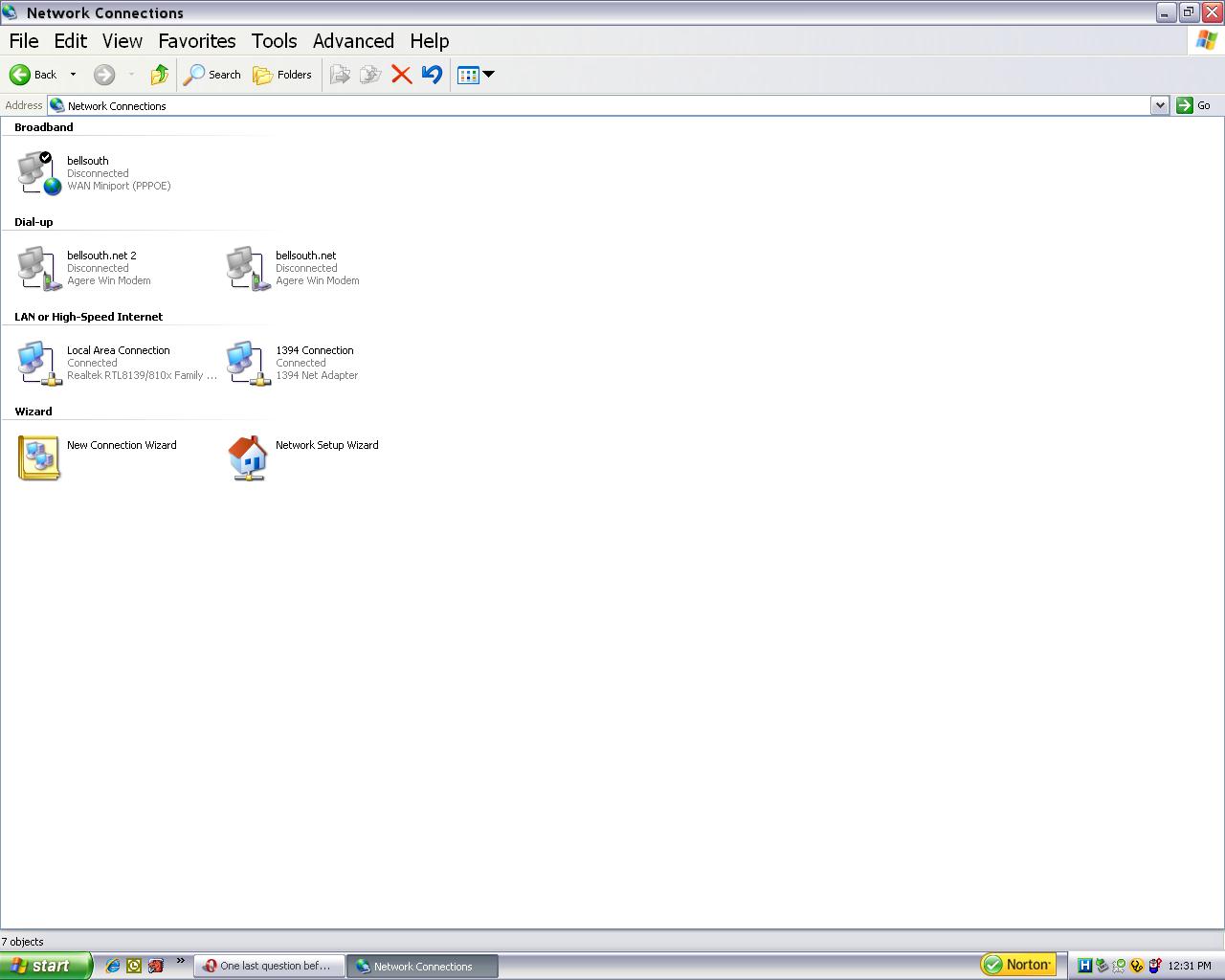The width and height of the screenshot is (1225, 980).
Task: Open the Search pane
Action: point(212,75)
